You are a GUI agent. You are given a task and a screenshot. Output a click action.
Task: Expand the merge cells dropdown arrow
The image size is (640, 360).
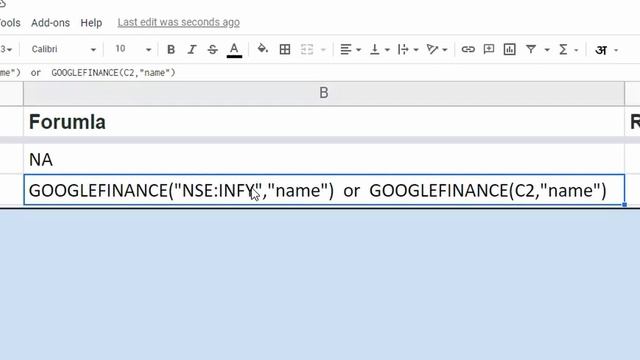pyautogui.click(x=323, y=50)
